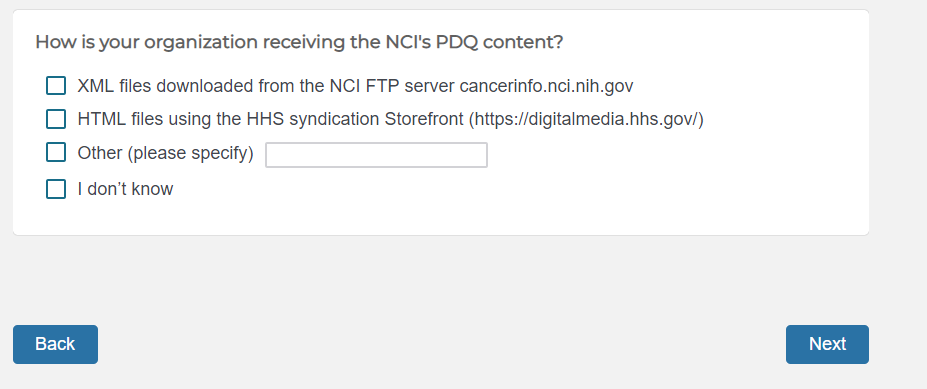927x389 pixels.
Task: Click the 'I don't know' label text
Action: coord(125,189)
